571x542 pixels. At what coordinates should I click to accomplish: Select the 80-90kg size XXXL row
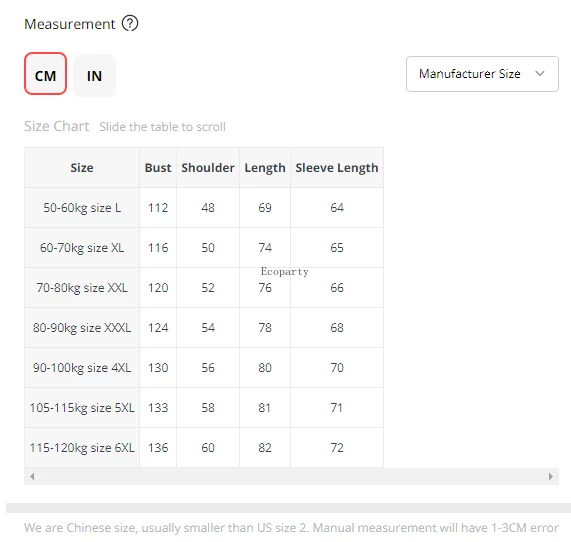pyautogui.click(x=204, y=328)
